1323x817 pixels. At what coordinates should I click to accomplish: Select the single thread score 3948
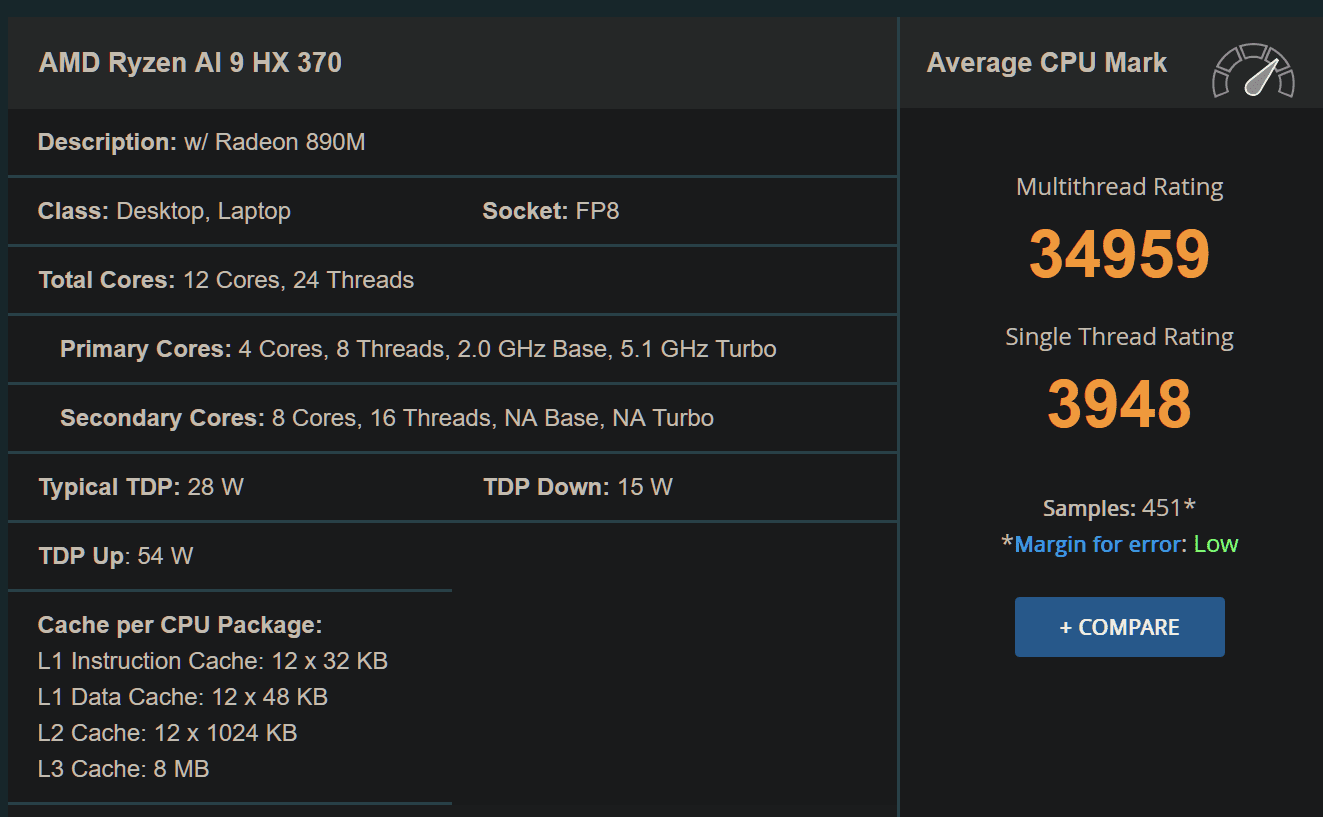(1119, 404)
